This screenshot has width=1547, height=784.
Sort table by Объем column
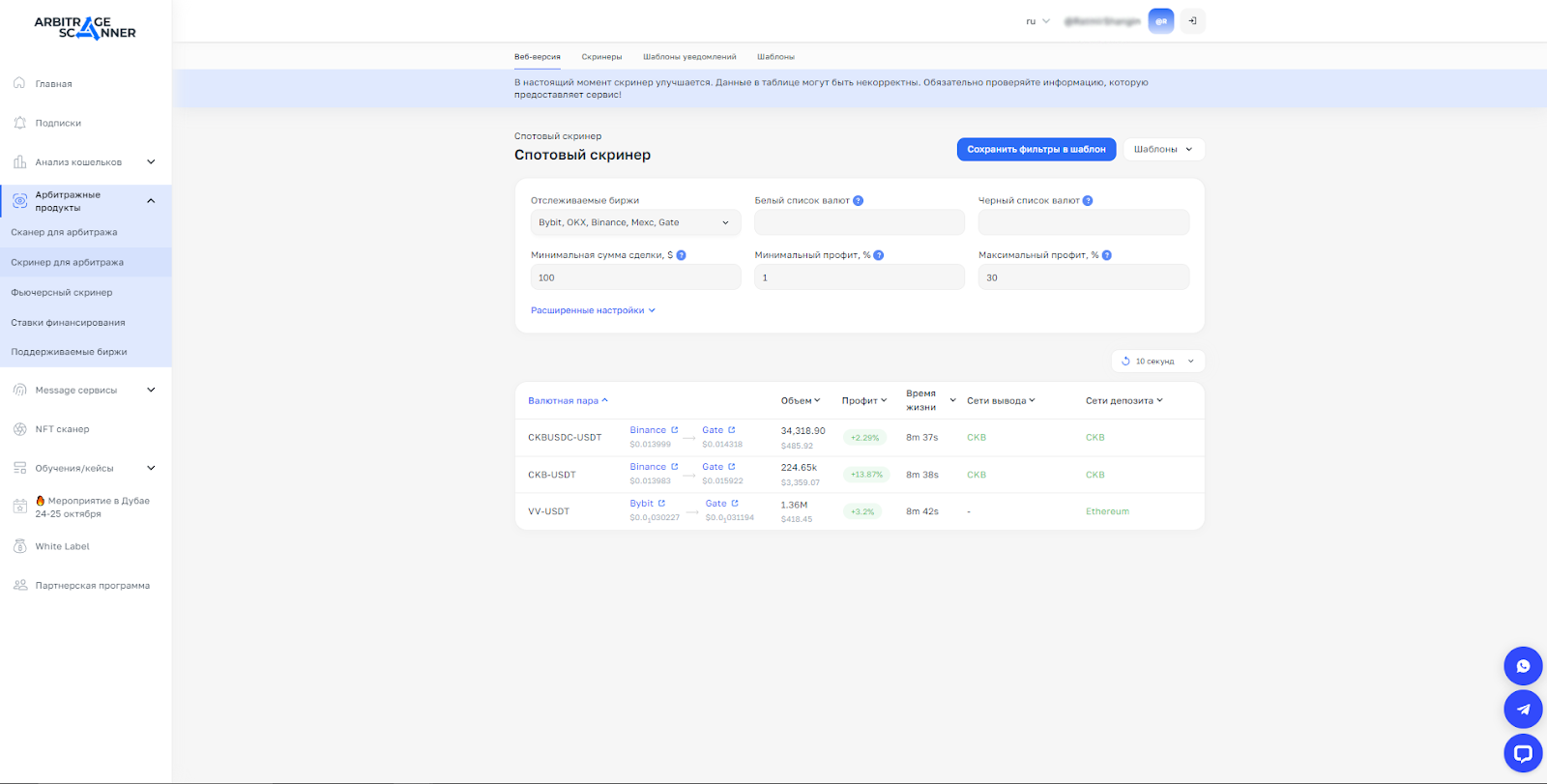(801, 400)
